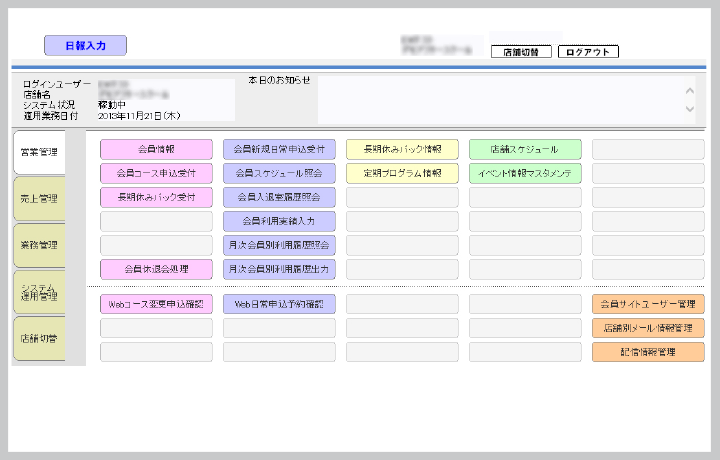This screenshot has width=720, height=460.
Task: Open 店舗スケジュール
Action: point(525,149)
